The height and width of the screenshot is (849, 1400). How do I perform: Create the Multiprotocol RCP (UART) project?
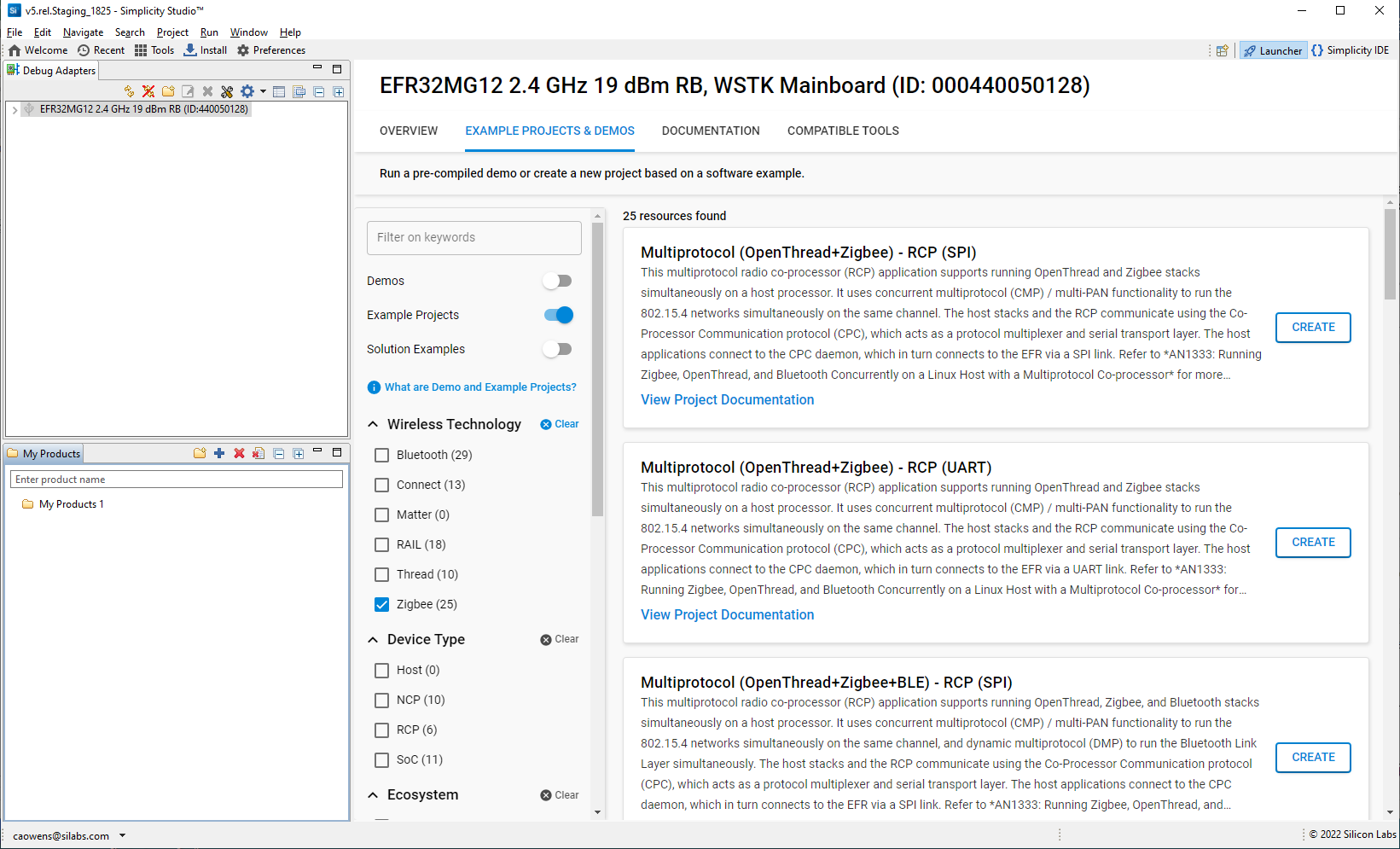coord(1312,543)
